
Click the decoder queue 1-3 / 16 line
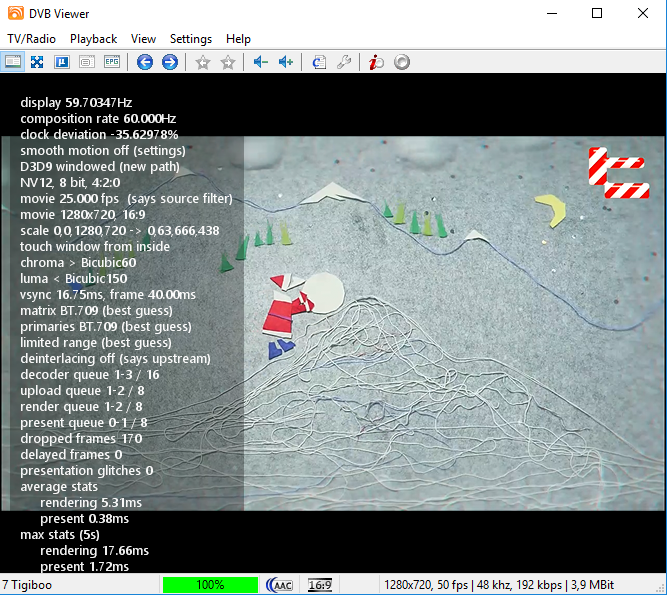pyautogui.click(x=90, y=375)
